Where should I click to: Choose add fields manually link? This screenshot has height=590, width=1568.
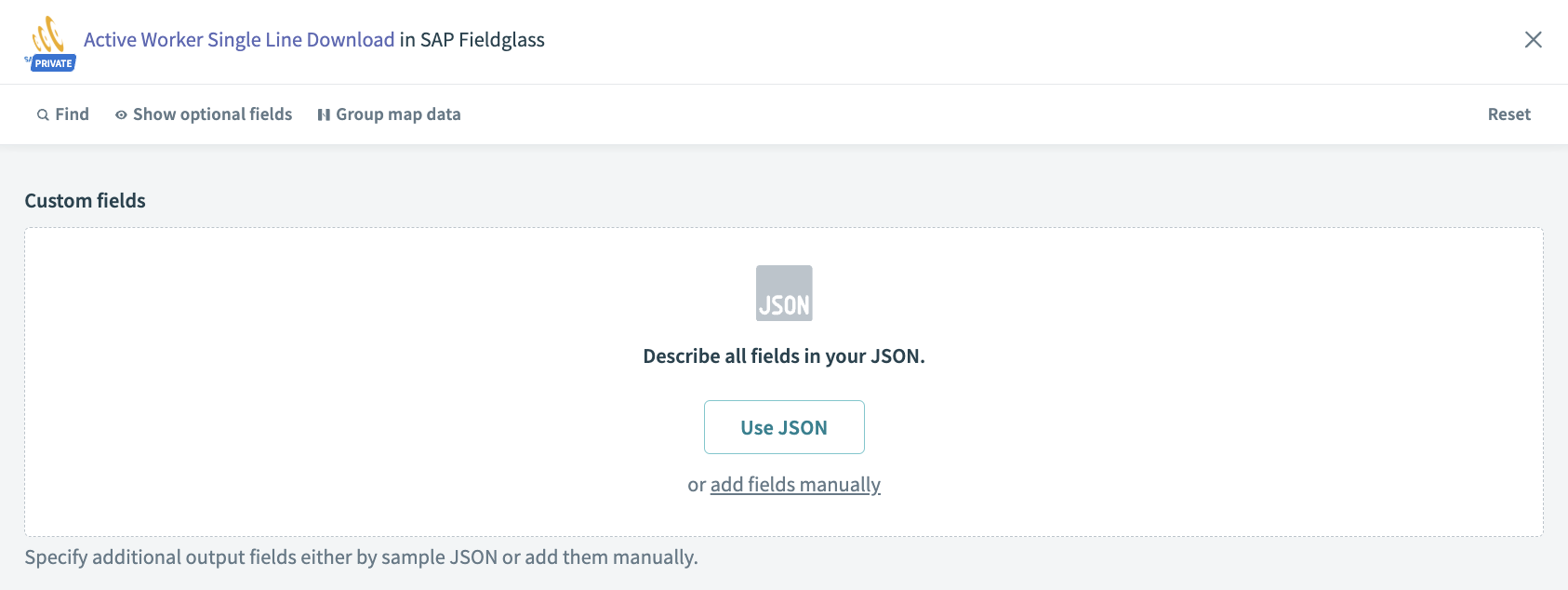pos(795,485)
